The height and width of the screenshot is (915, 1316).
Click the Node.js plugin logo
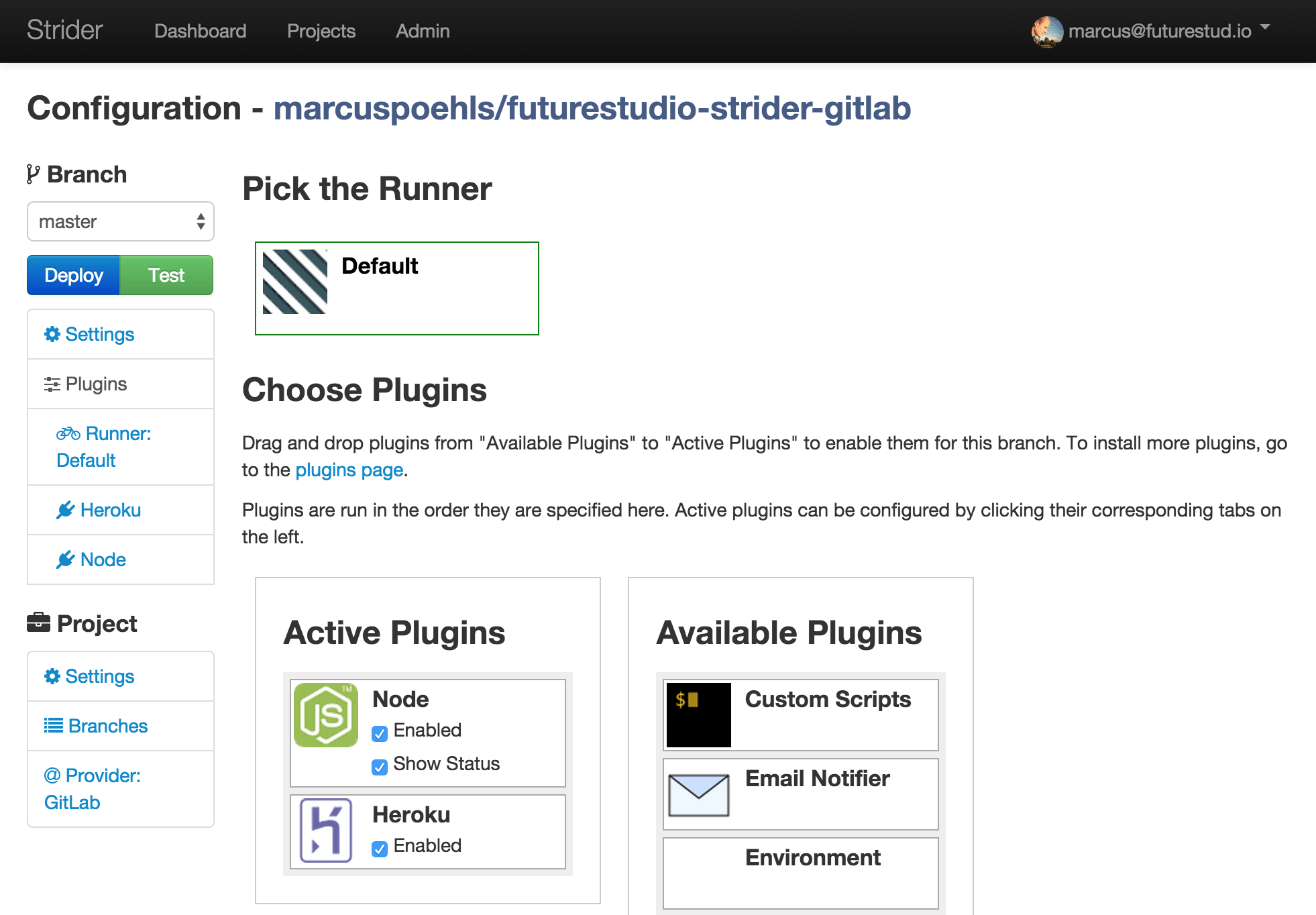coord(326,715)
